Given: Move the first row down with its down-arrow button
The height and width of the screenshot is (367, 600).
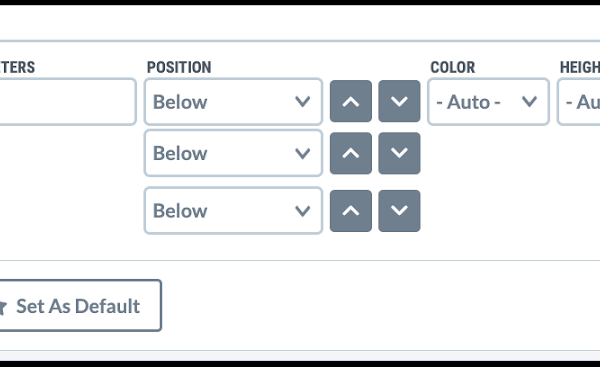Looking at the screenshot, I should tap(399, 101).
